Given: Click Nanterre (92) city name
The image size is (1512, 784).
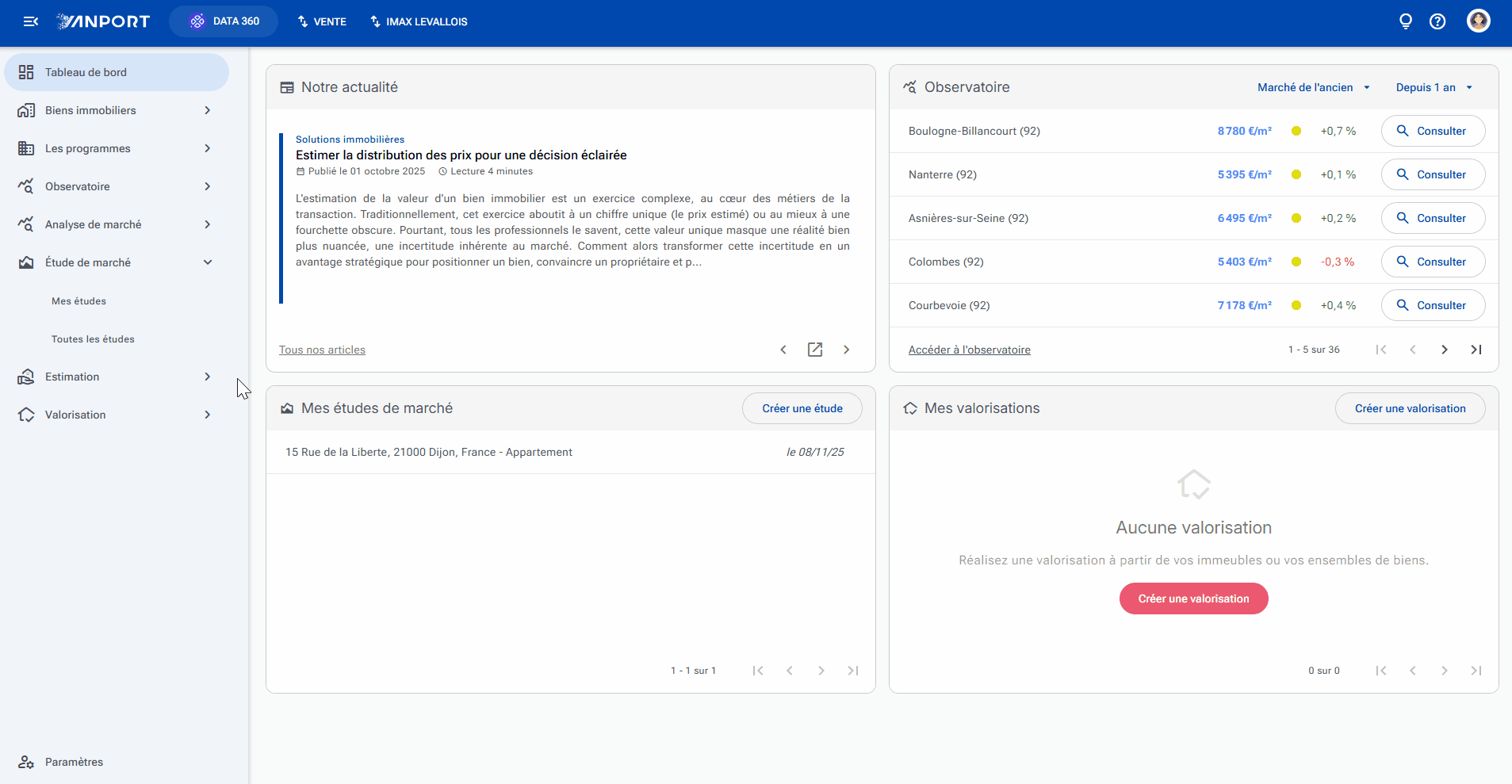Looking at the screenshot, I should pos(943,174).
